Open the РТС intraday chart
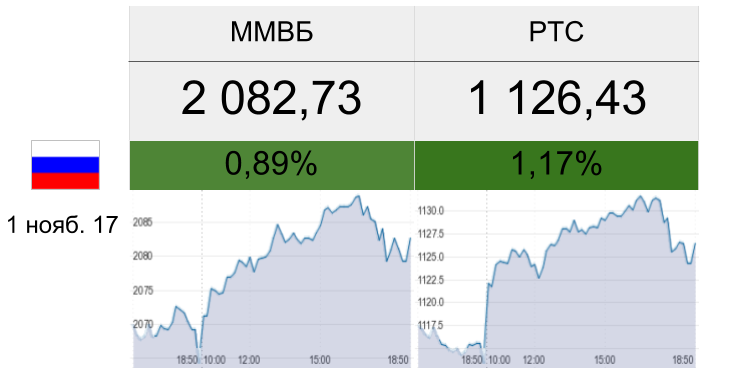This screenshot has height=368, width=742. [x=556, y=279]
